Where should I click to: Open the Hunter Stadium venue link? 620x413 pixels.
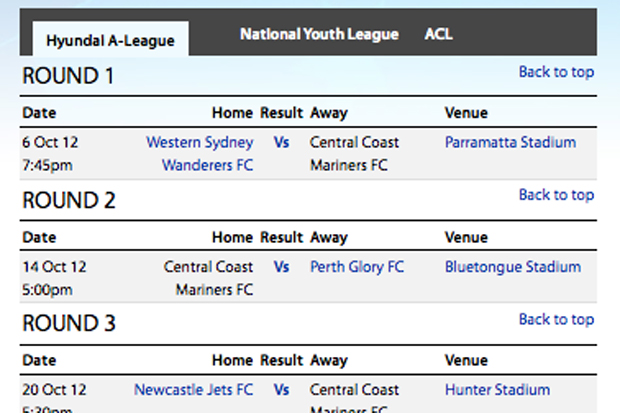pos(497,390)
